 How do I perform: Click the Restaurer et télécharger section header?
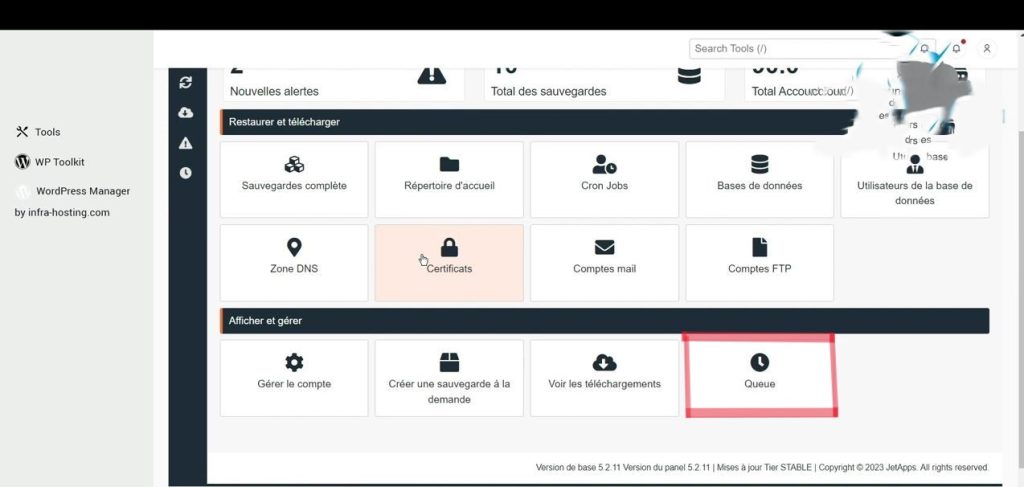(536, 122)
